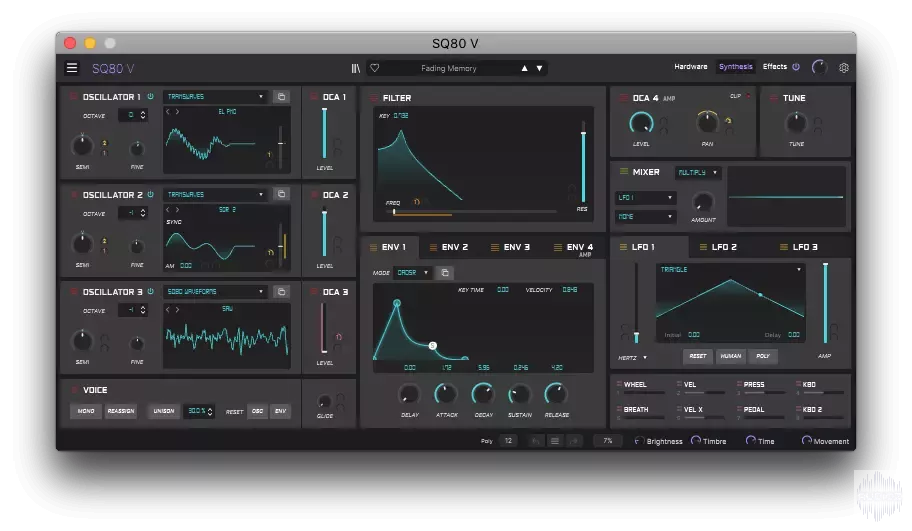Click the undo history list icon
This screenshot has height=531, width=912.
pyautogui.click(x=555, y=441)
